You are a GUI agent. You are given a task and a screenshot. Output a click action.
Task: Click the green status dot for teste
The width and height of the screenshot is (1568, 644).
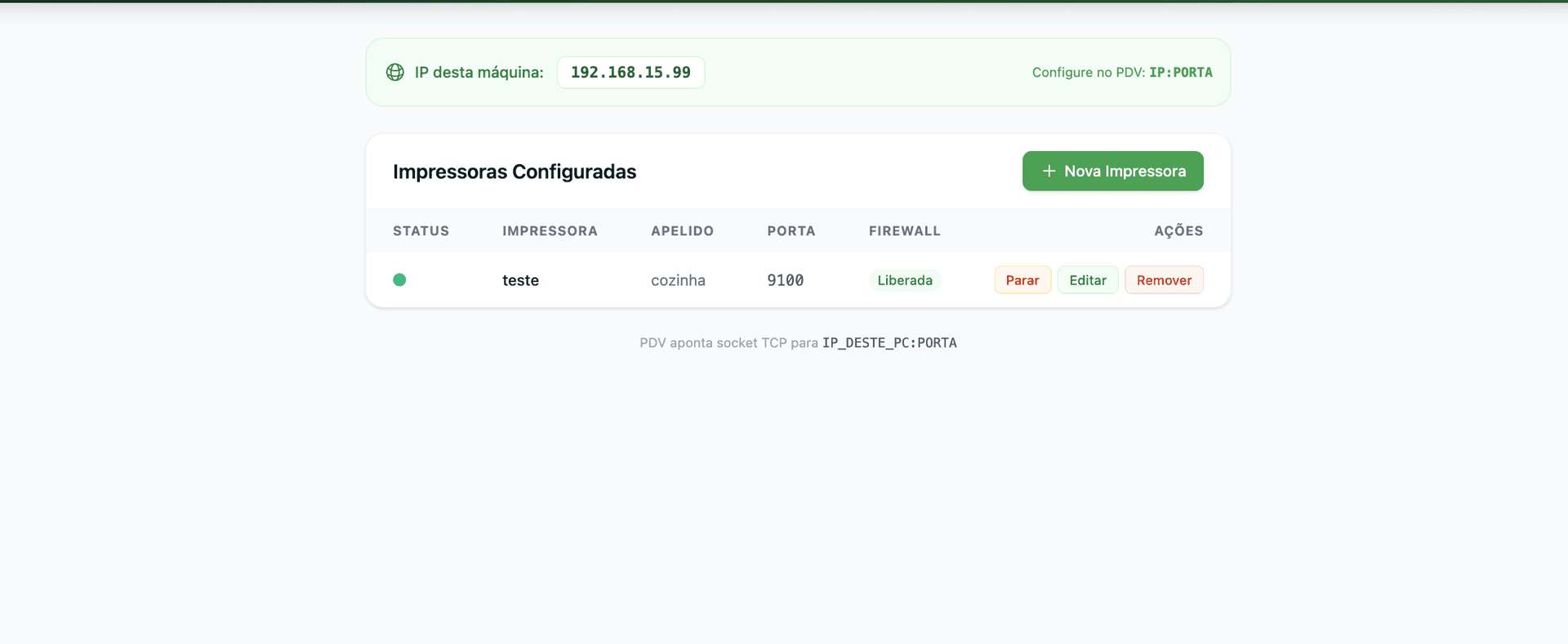tap(399, 280)
